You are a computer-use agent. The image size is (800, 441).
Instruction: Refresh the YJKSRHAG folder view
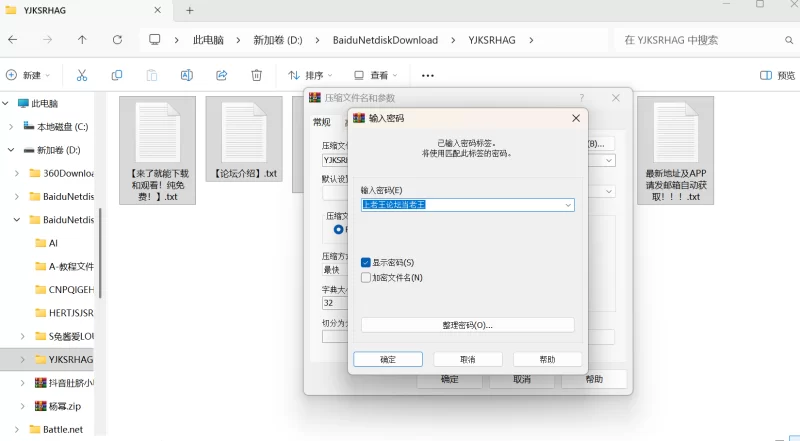(117, 40)
